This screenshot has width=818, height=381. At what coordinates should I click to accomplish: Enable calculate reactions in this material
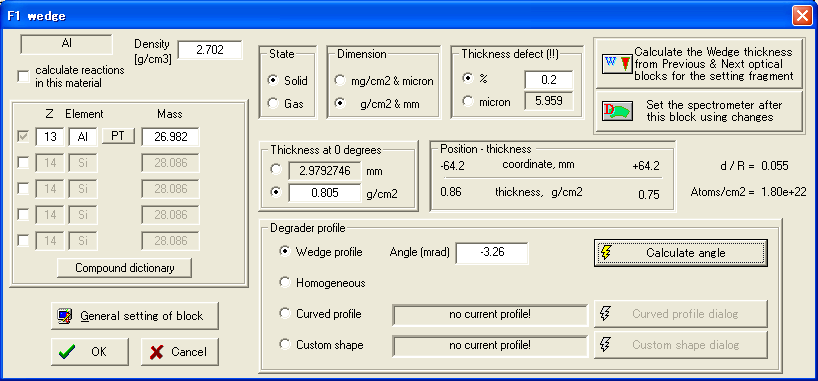click(x=23, y=76)
